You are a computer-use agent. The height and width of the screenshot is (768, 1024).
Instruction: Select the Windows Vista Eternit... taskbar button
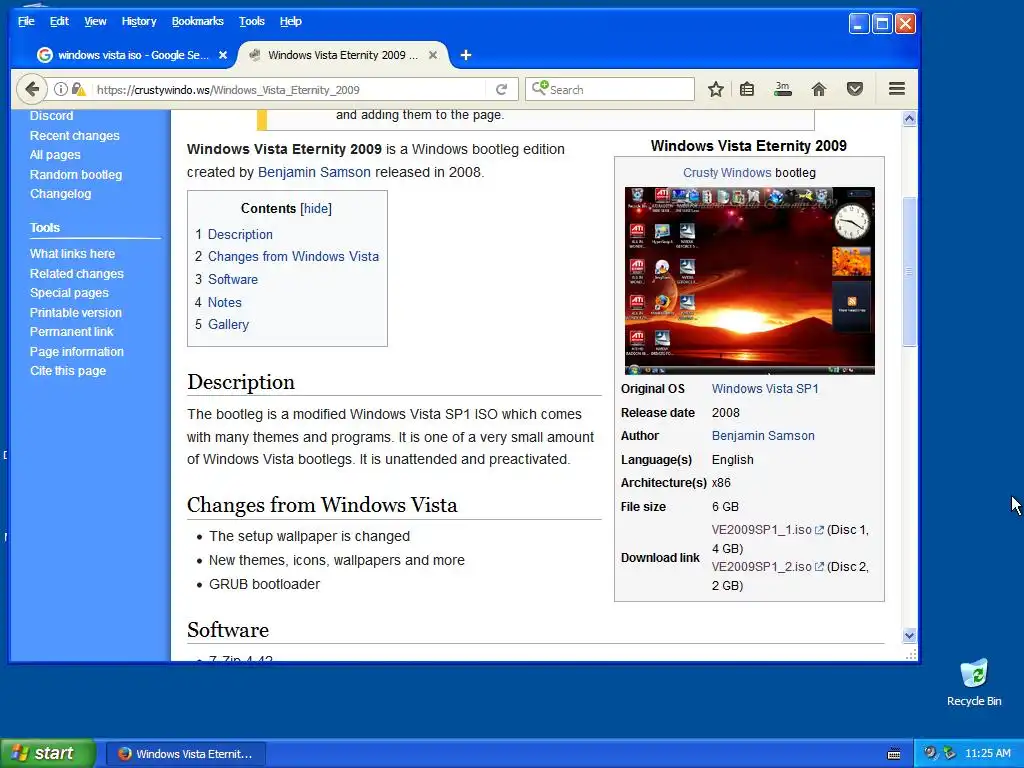point(185,754)
